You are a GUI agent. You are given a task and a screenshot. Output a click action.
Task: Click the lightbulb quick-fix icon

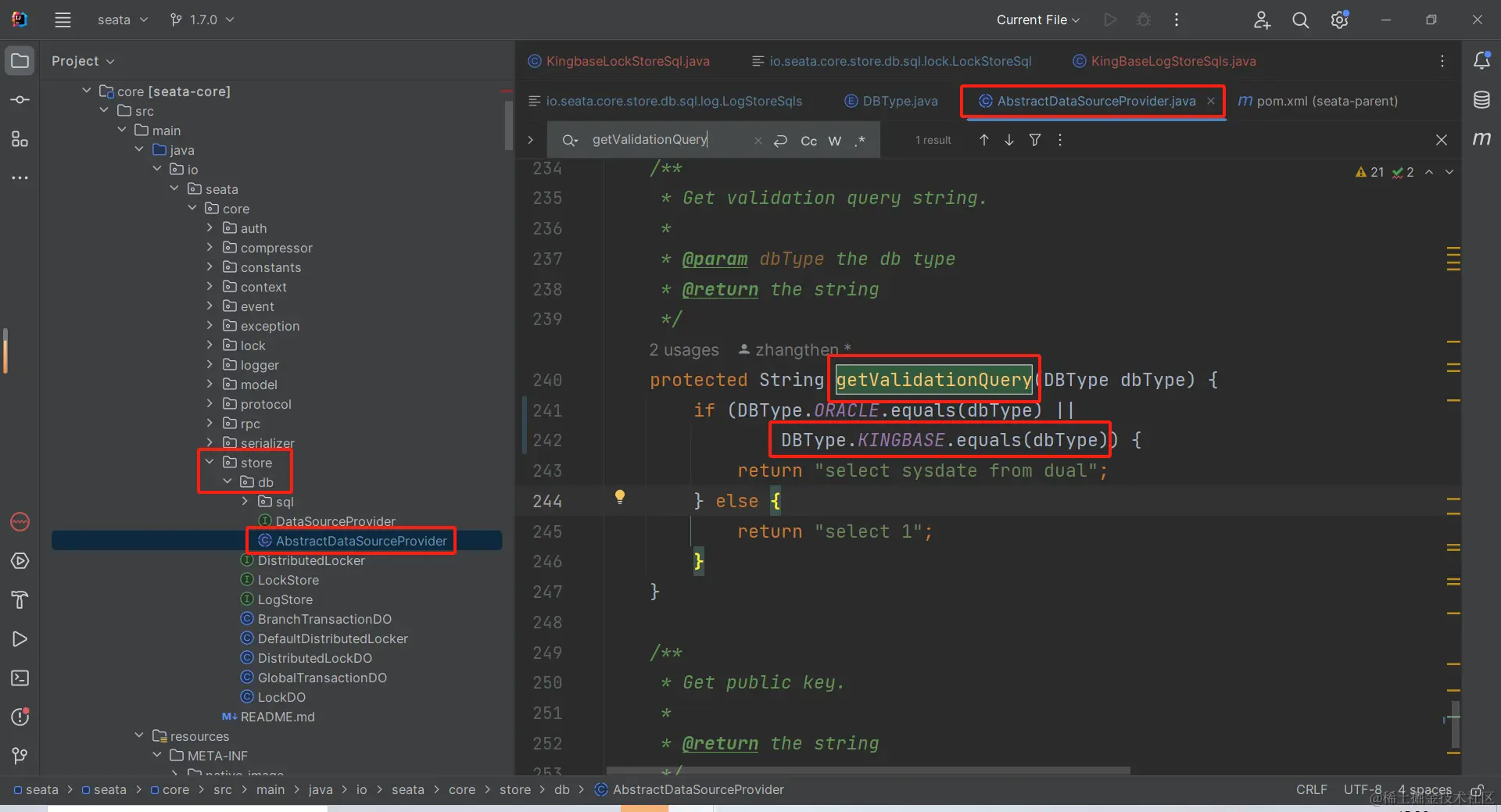pyautogui.click(x=620, y=497)
